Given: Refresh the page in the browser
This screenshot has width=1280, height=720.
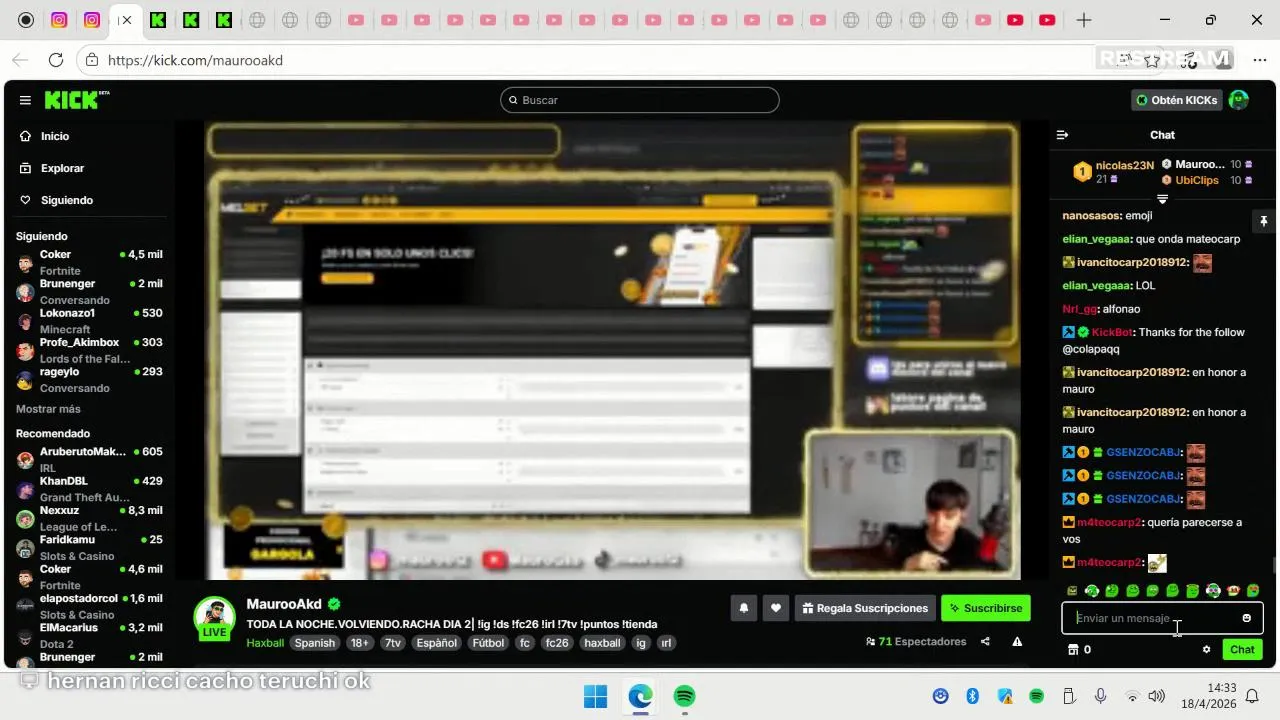Looking at the screenshot, I should [x=56, y=60].
